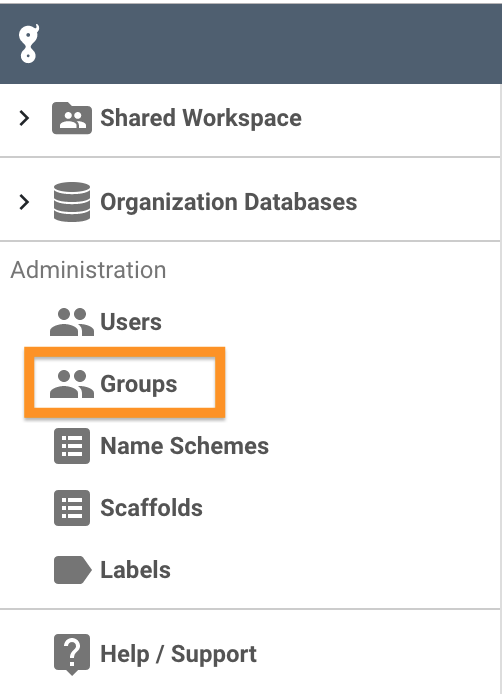This screenshot has height=694, width=502.
Task: Open Help / Support
Action: [178, 654]
